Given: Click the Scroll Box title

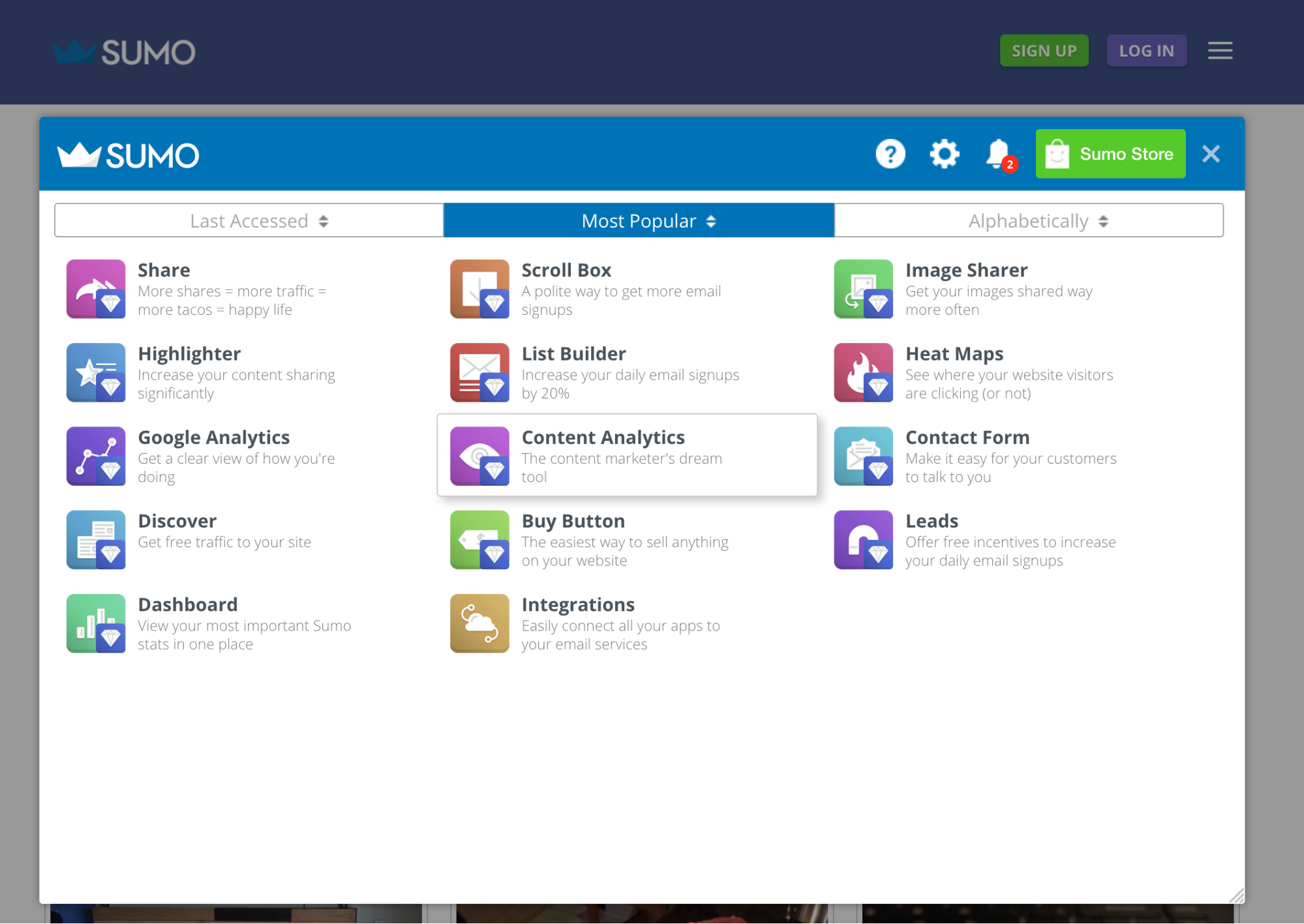Looking at the screenshot, I should tap(566, 270).
